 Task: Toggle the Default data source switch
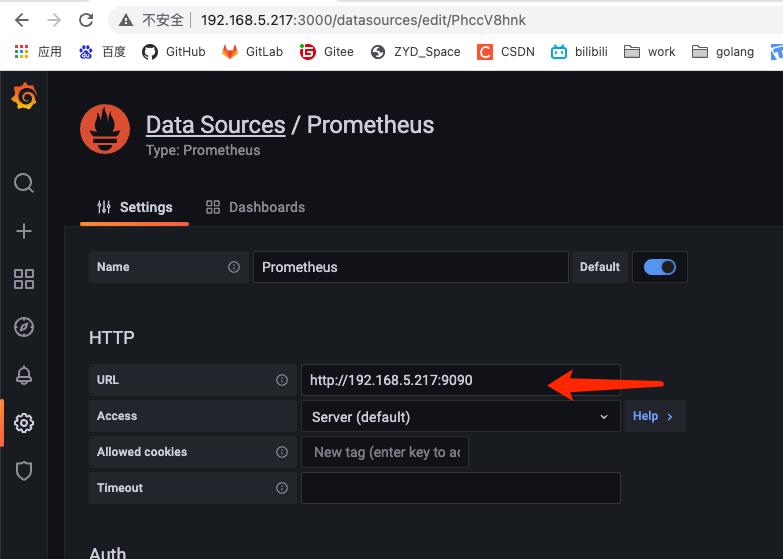pyautogui.click(x=660, y=267)
